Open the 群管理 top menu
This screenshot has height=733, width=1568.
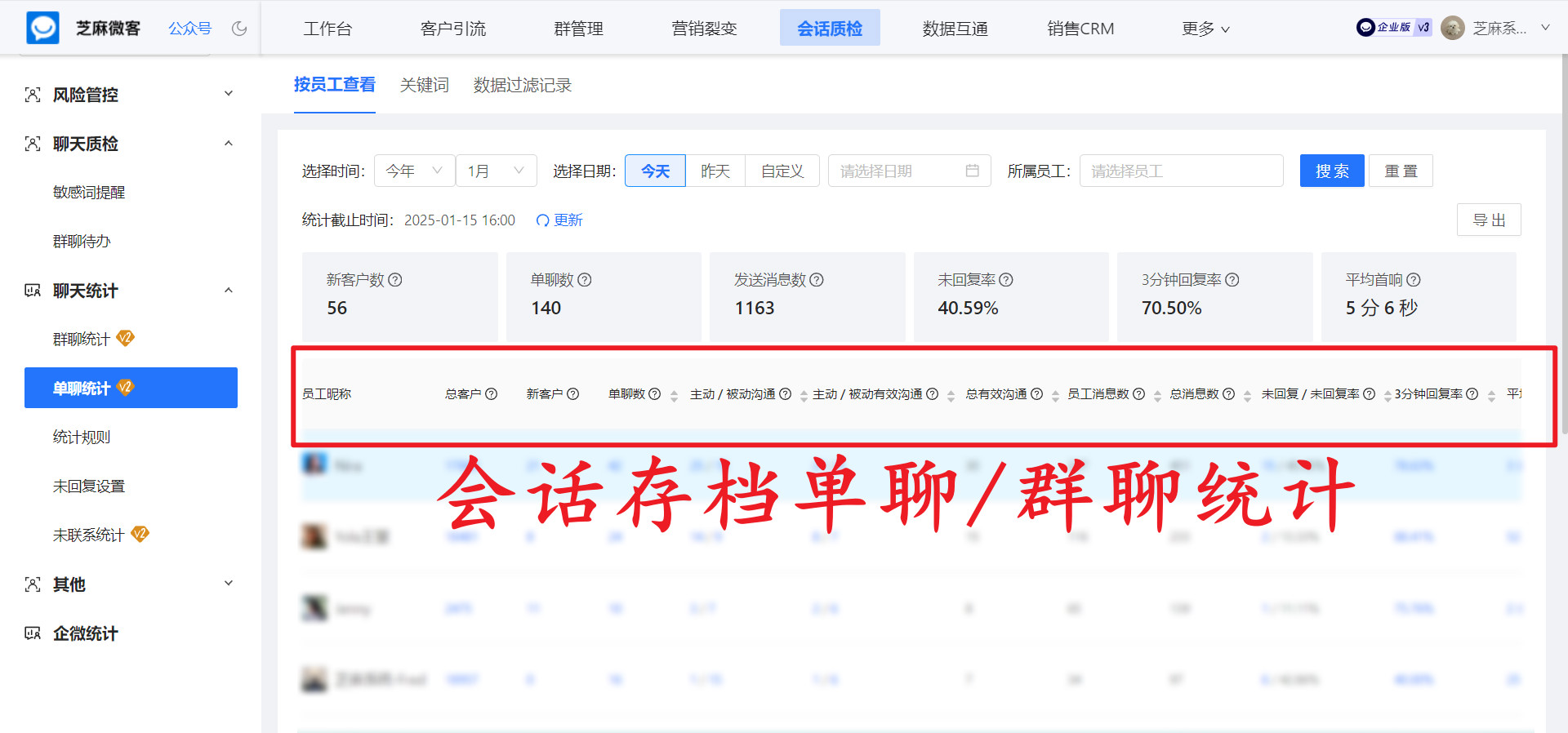pyautogui.click(x=579, y=29)
